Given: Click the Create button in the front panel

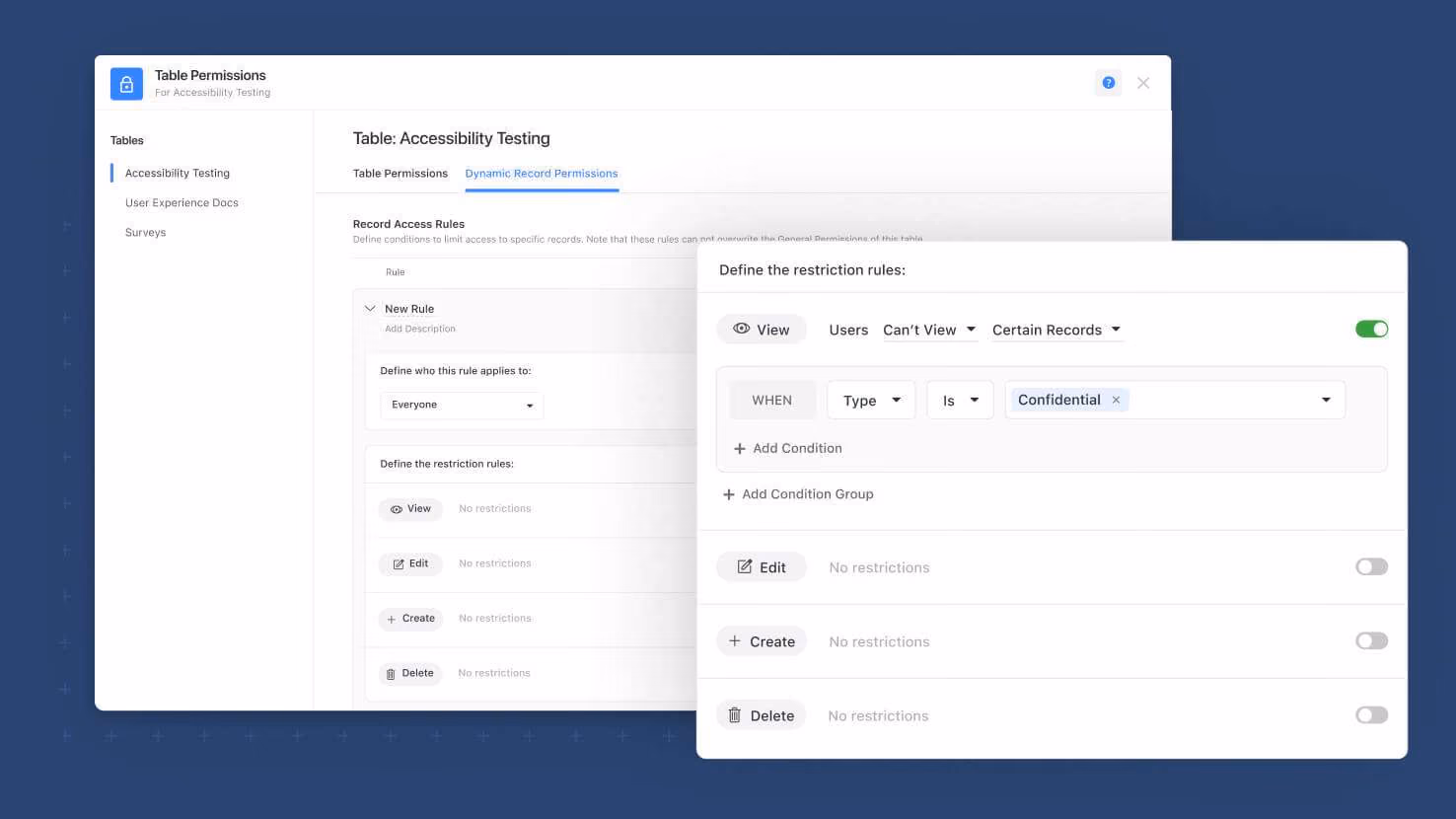Looking at the screenshot, I should point(762,641).
